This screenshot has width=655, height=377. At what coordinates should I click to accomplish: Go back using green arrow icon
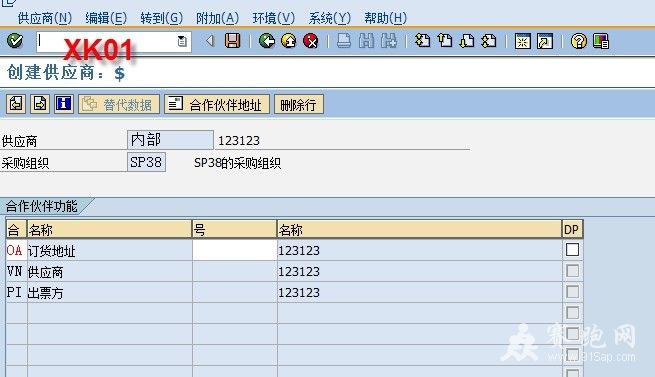point(266,41)
